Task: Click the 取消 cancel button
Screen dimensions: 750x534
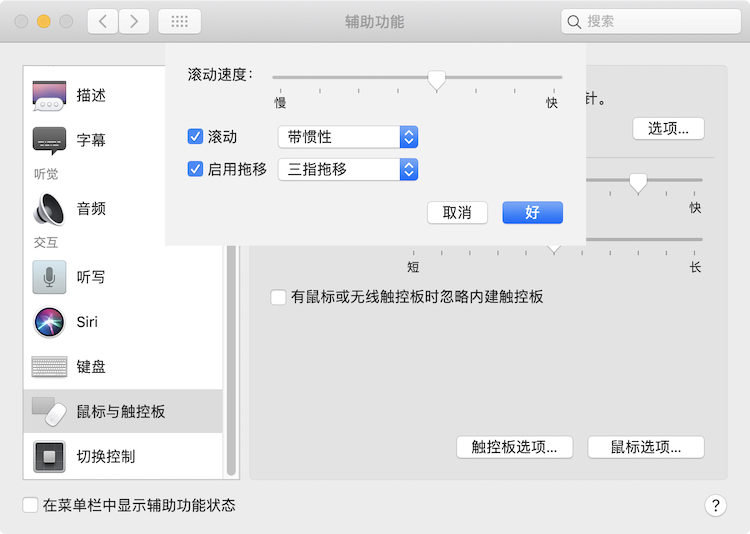Action: pyautogui.click(x=457, y=213)
